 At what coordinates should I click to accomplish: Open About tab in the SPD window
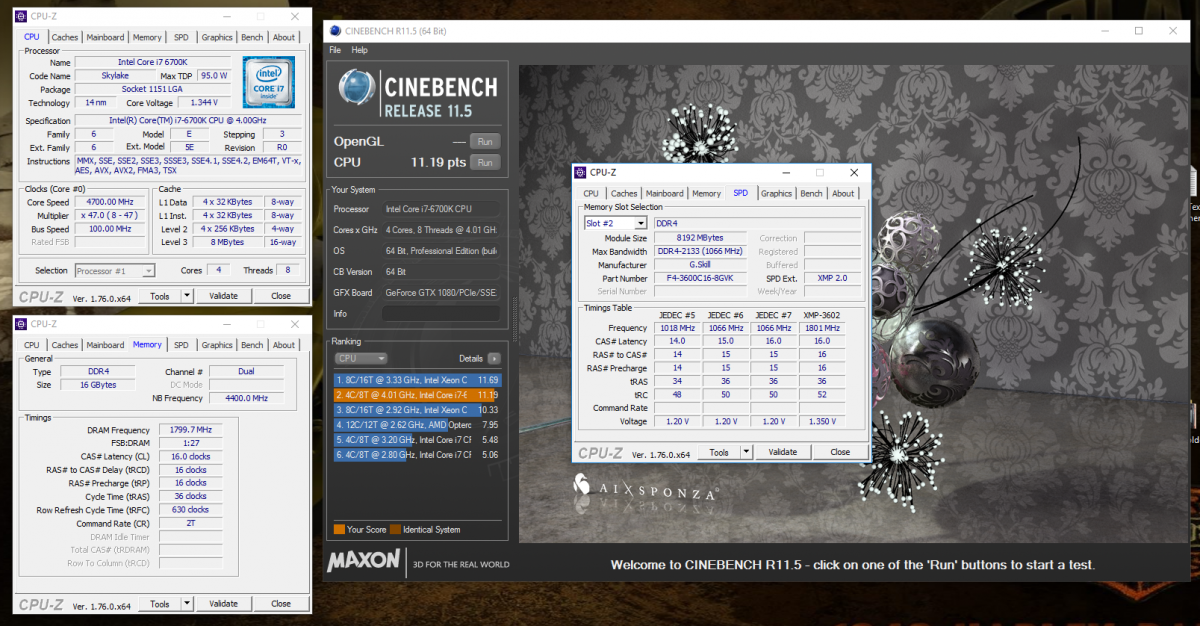[843, 193]
